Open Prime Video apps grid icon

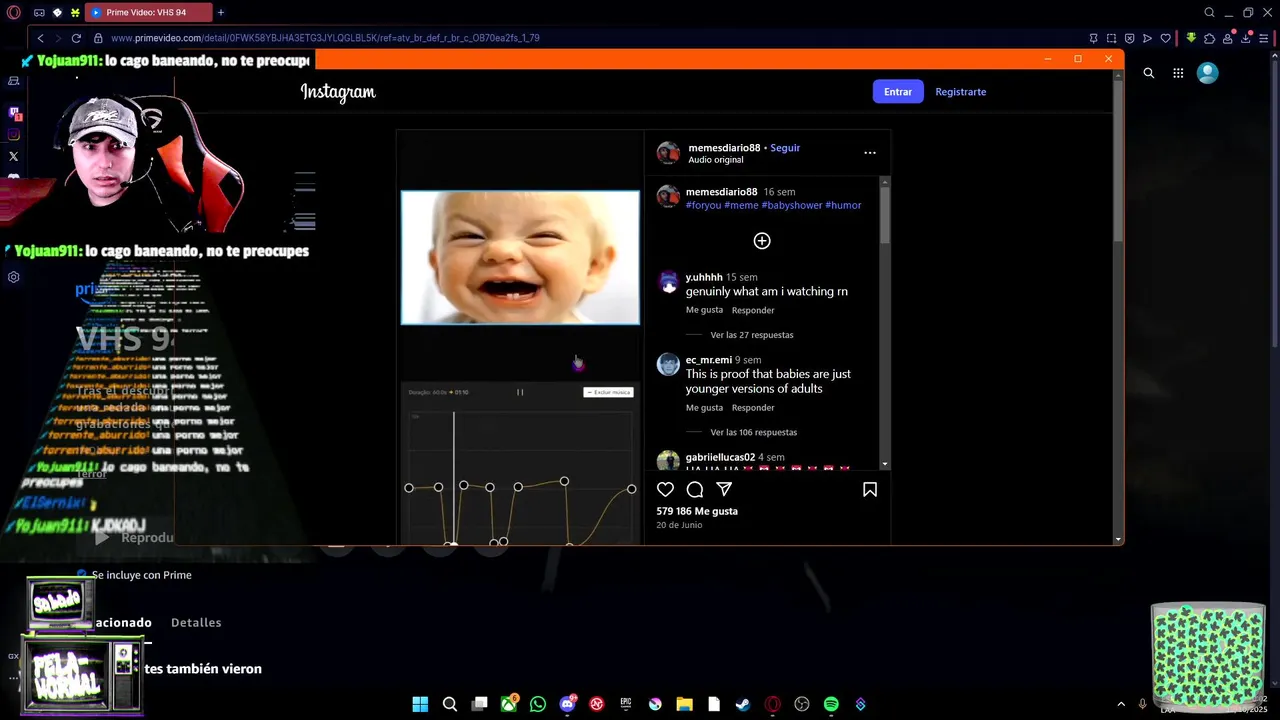pyautogui.click(x=1178, y=73)
